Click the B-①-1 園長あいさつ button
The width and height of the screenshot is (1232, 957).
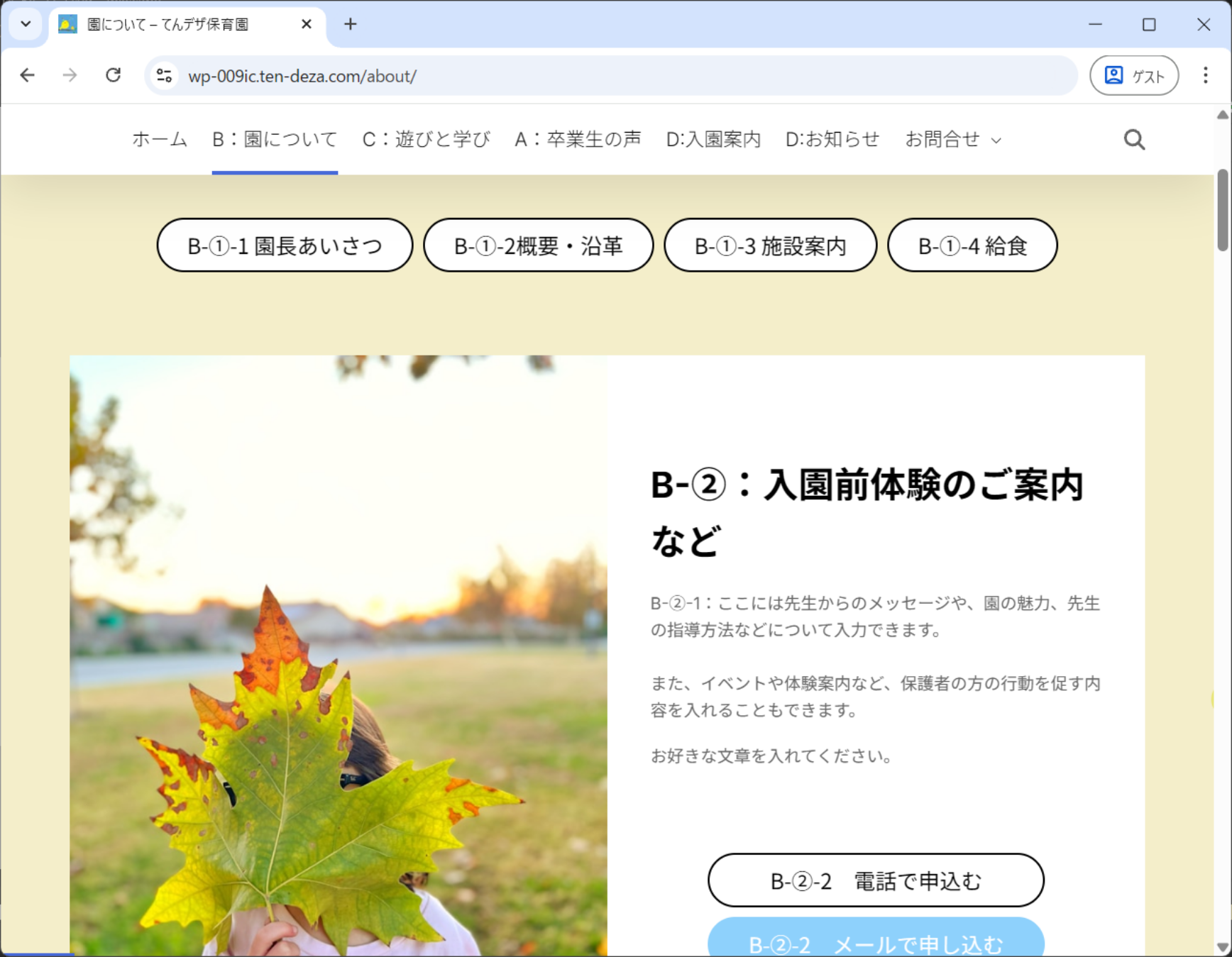[x=285, y=245]
